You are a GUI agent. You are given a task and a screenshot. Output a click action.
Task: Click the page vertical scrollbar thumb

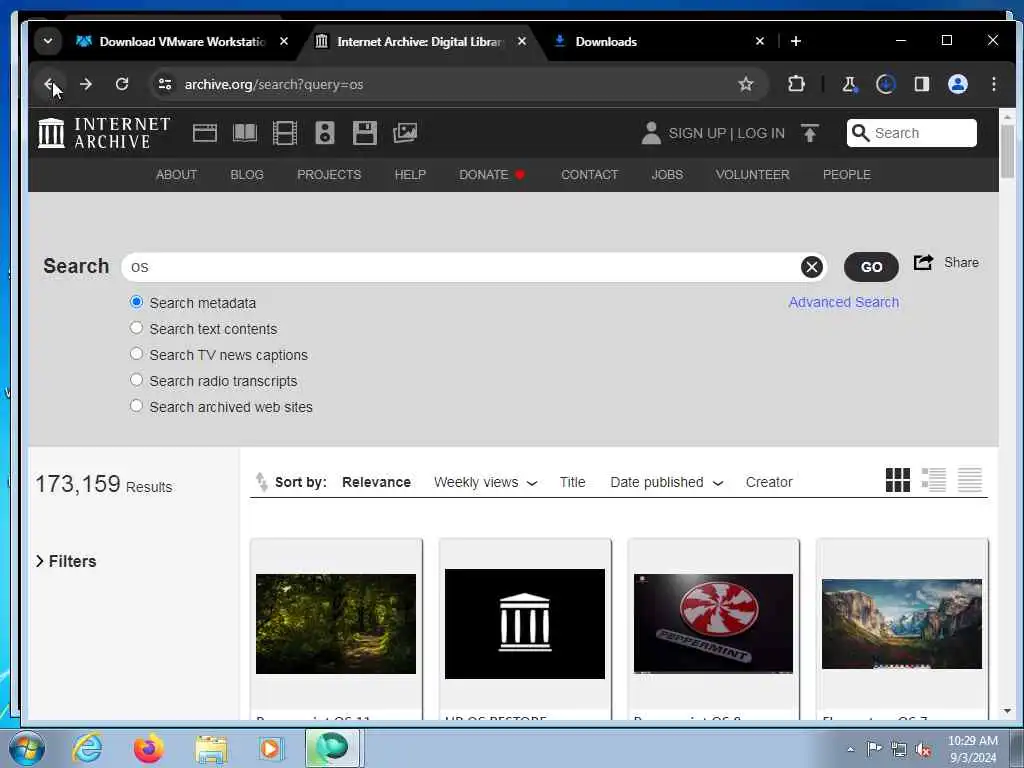point(1007,152)
